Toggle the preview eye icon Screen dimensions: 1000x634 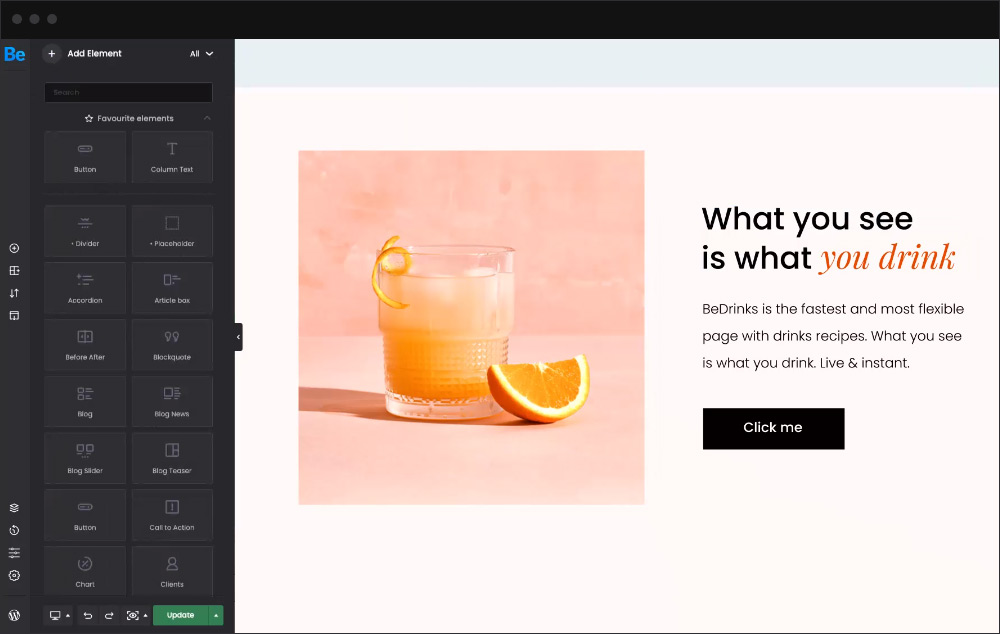click(x=132, y=616)
